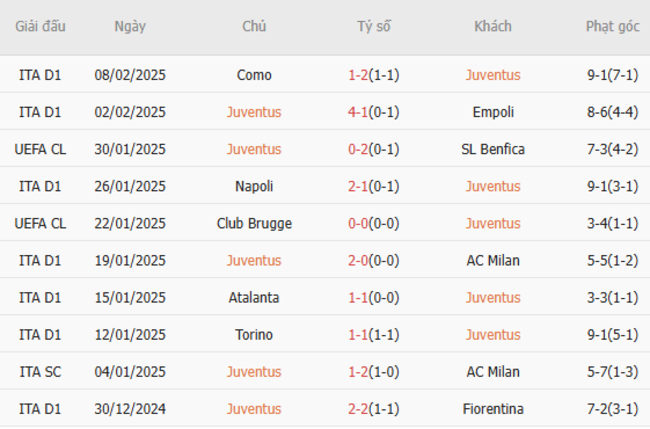Click the 2-1 score of the Napoli match
650x429 pixels.
click(359, 186)
